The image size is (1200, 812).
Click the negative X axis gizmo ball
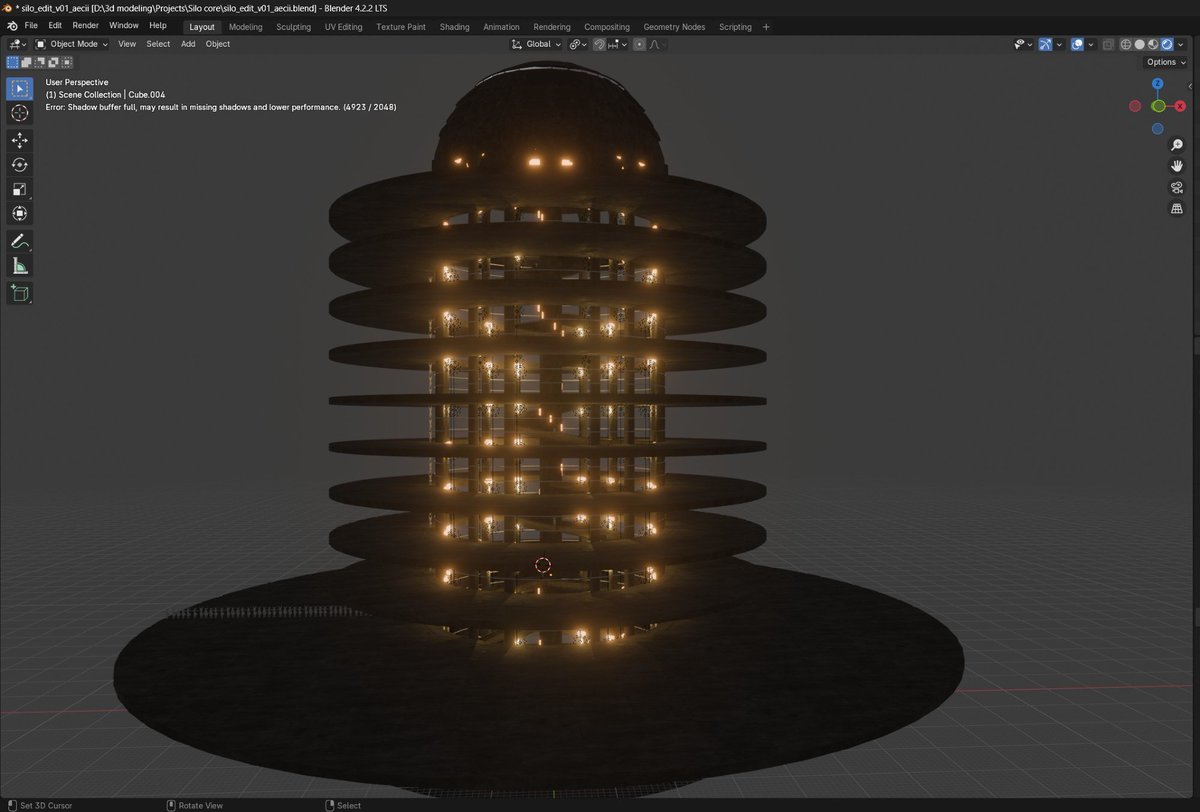pos(1135,106)
